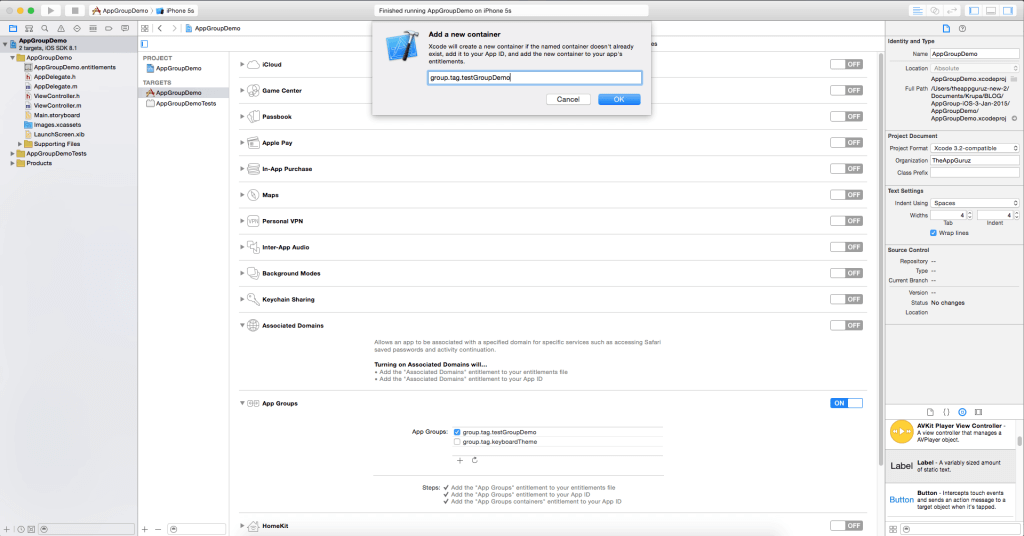Click the Organization field in the inspector

coord(974,160)
